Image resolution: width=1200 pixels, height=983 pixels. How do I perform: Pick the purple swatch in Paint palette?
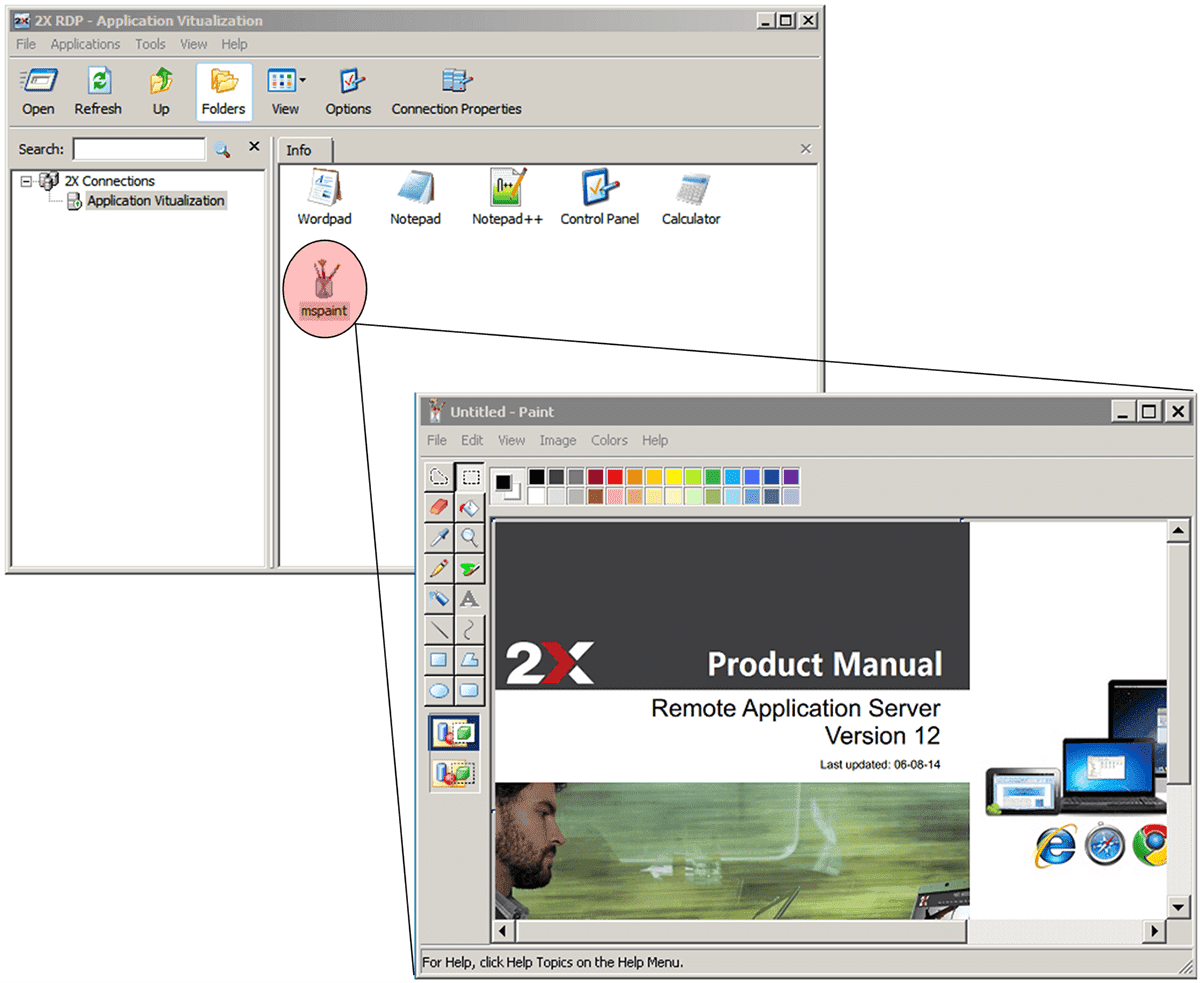click(x=791, y=477)
